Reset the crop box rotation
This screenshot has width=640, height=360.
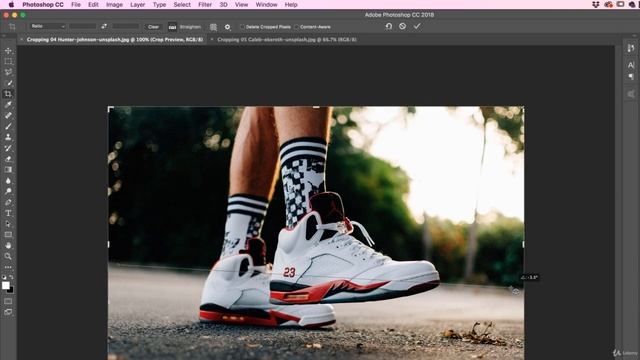(x=389, y=26)
